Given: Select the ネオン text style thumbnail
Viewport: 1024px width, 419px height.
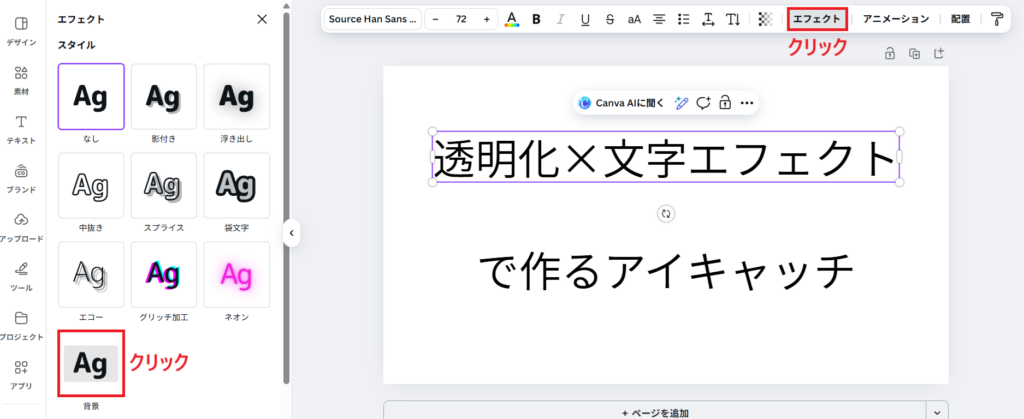Looking at the screenshot, I should tap(236, 274).
